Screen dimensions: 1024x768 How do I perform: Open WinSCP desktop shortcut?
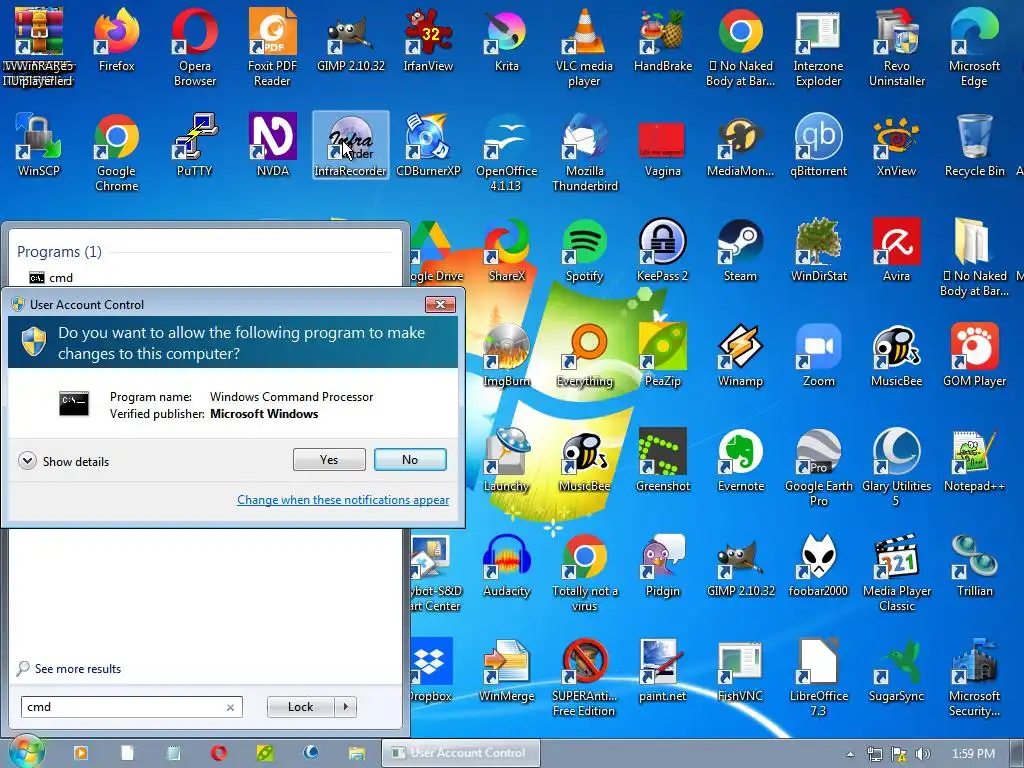click(x=39, y=145)
